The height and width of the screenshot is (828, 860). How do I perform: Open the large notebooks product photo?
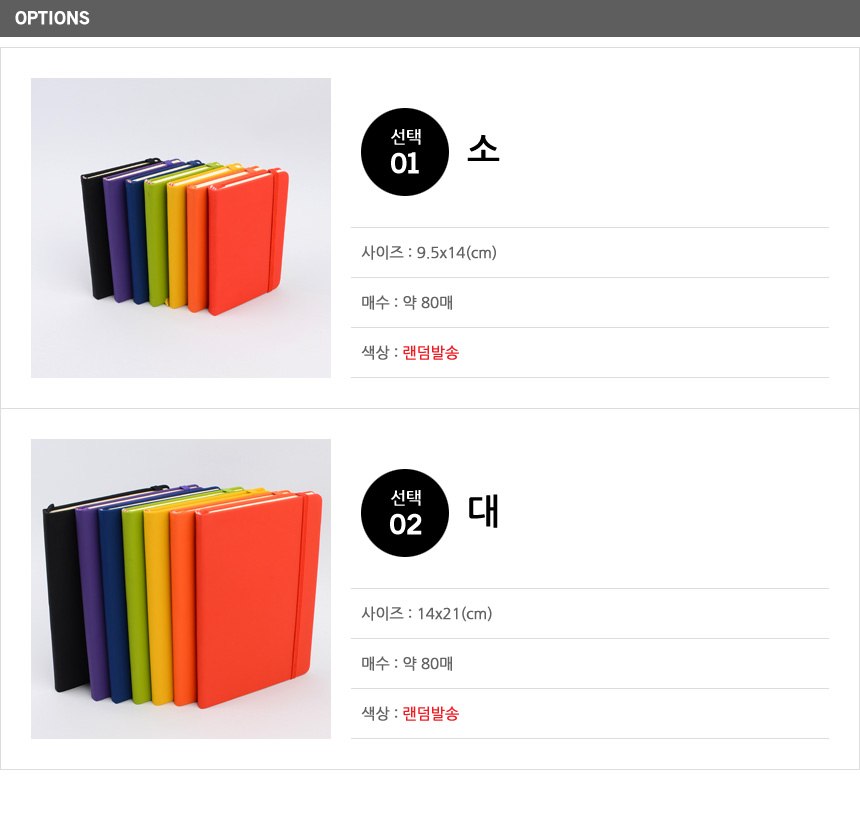pyautogui.click(x=180, y=589)
